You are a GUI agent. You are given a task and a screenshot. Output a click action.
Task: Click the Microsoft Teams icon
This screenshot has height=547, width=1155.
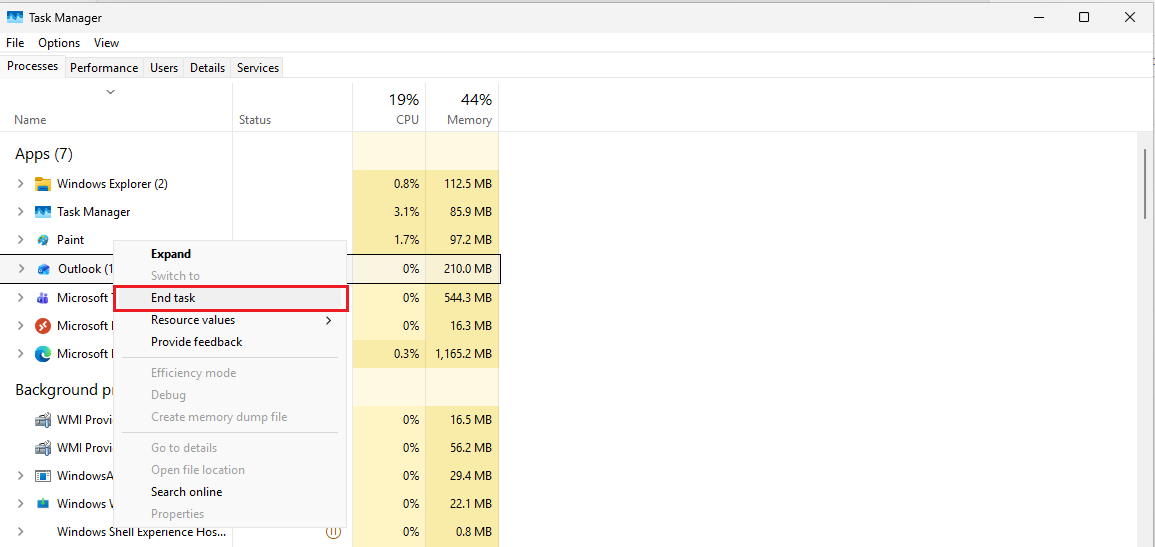(43, 297)
